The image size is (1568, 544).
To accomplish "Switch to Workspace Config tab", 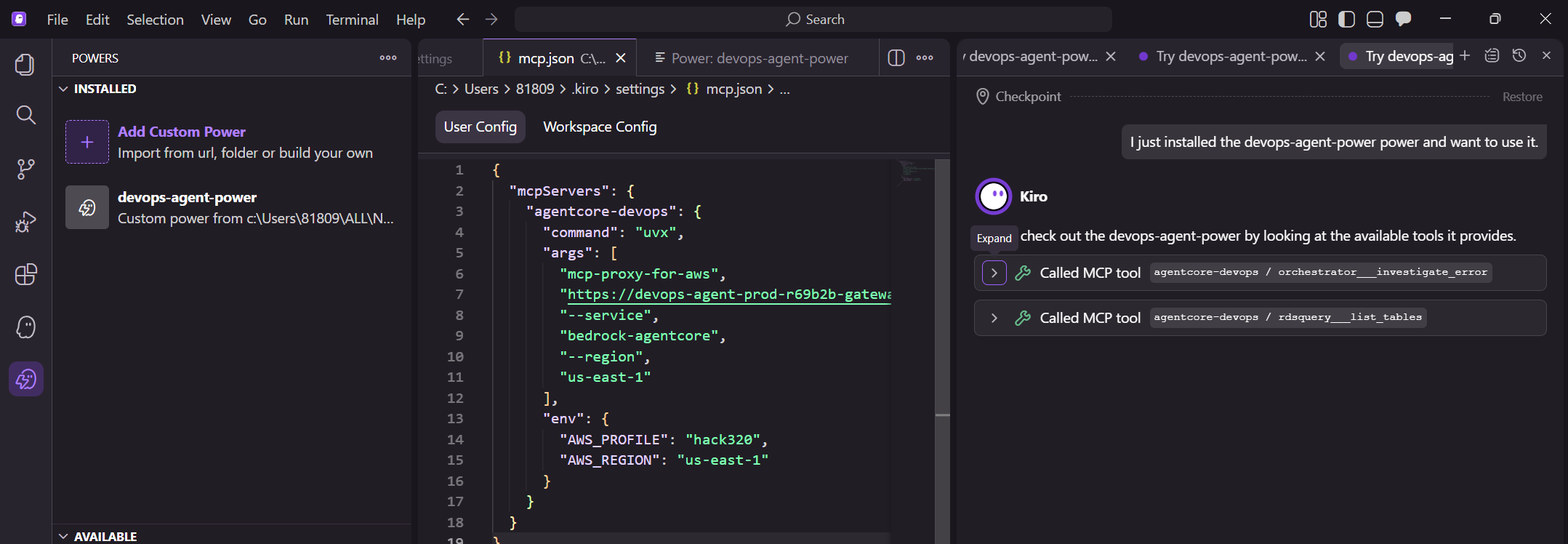I will pyautogui.click(x=599, y=127).
